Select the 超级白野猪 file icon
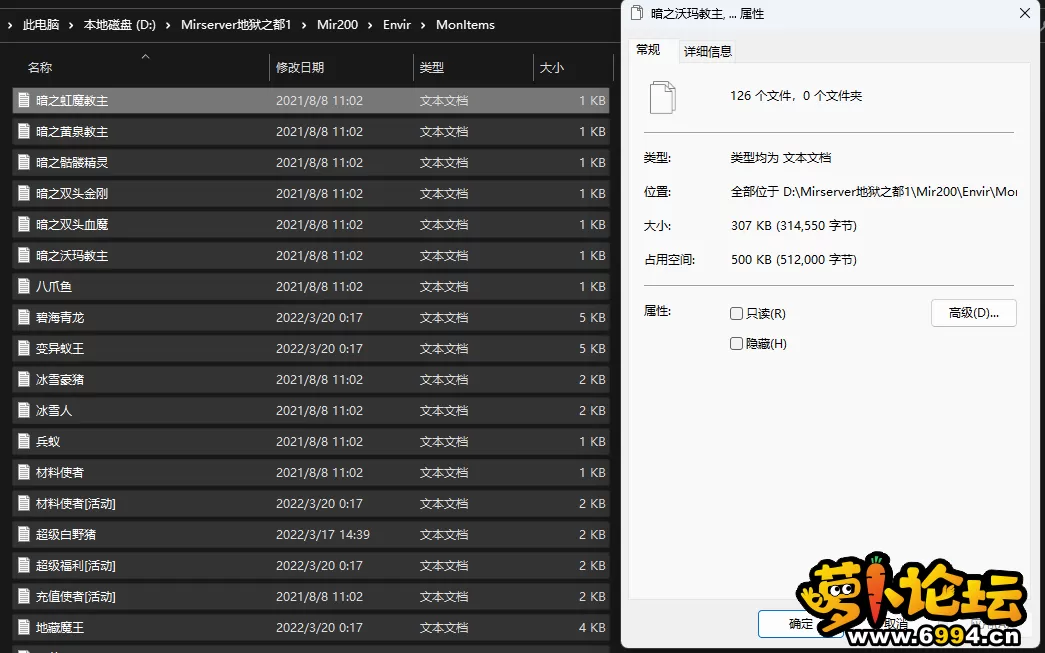The height and width of the screenshot is (653, 1045). (x=23, y=535)
